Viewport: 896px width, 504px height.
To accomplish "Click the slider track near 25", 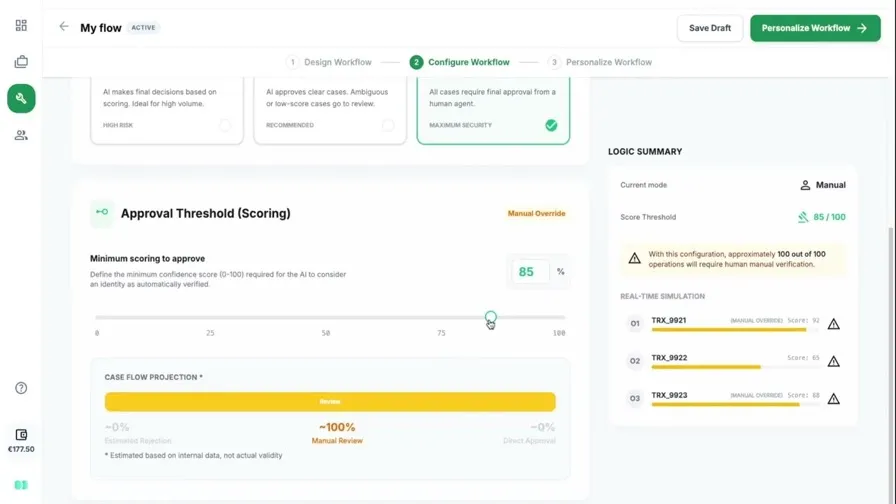I will pos(210,317).
